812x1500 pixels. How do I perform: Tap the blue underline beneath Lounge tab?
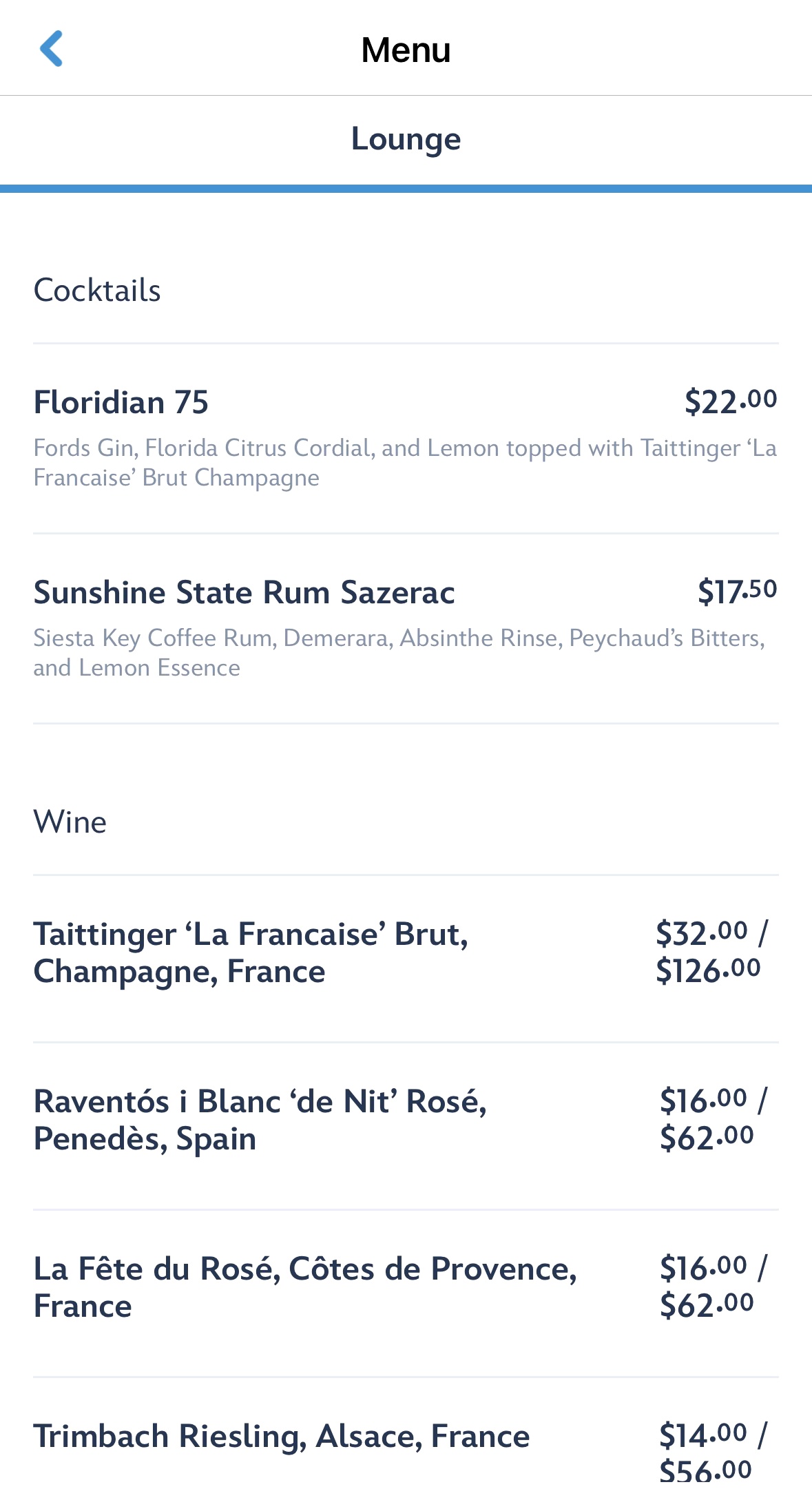coord(406,189)
